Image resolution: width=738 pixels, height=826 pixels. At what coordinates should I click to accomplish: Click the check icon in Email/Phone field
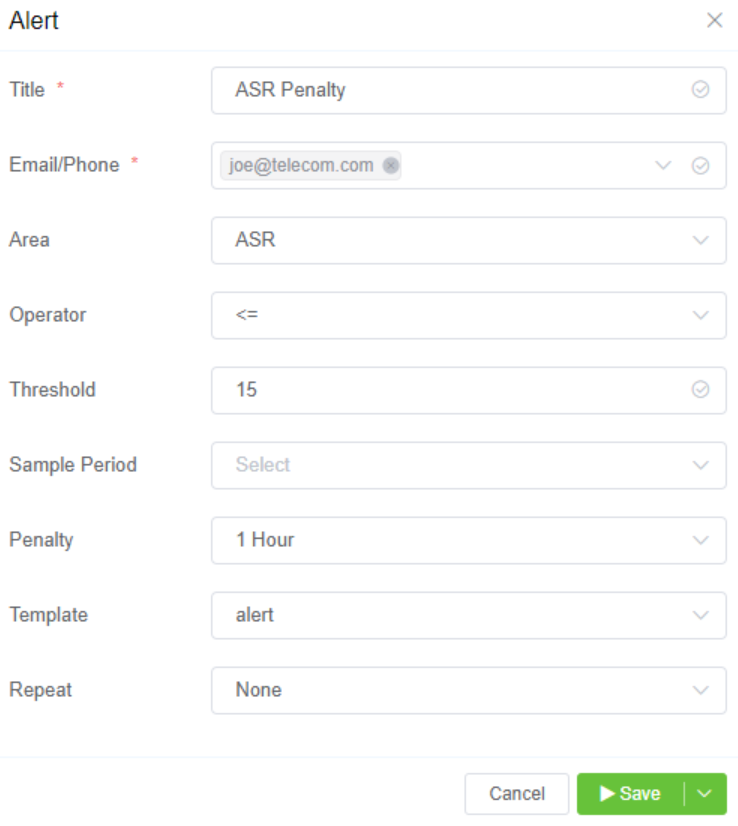701,166
